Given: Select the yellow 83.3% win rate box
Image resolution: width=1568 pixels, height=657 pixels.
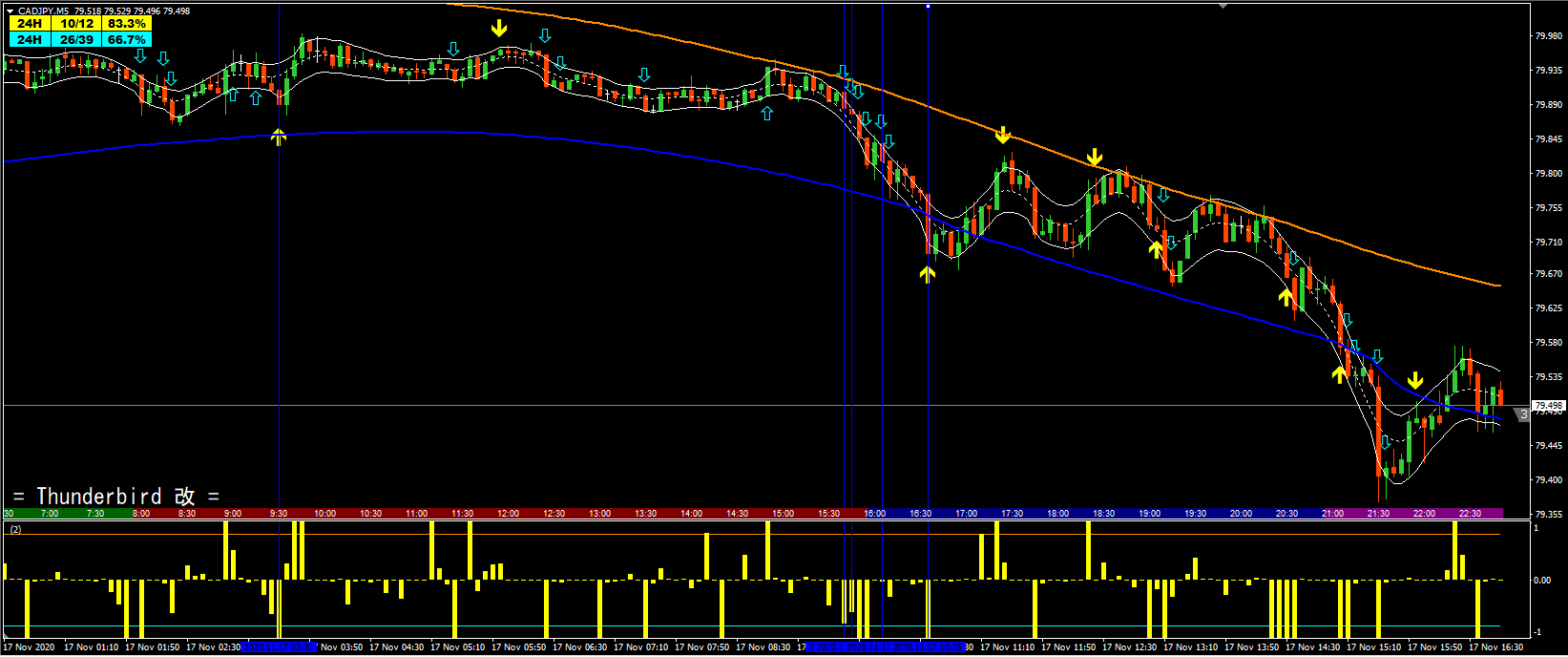Looking at the screenshot, I should [127, 23].
